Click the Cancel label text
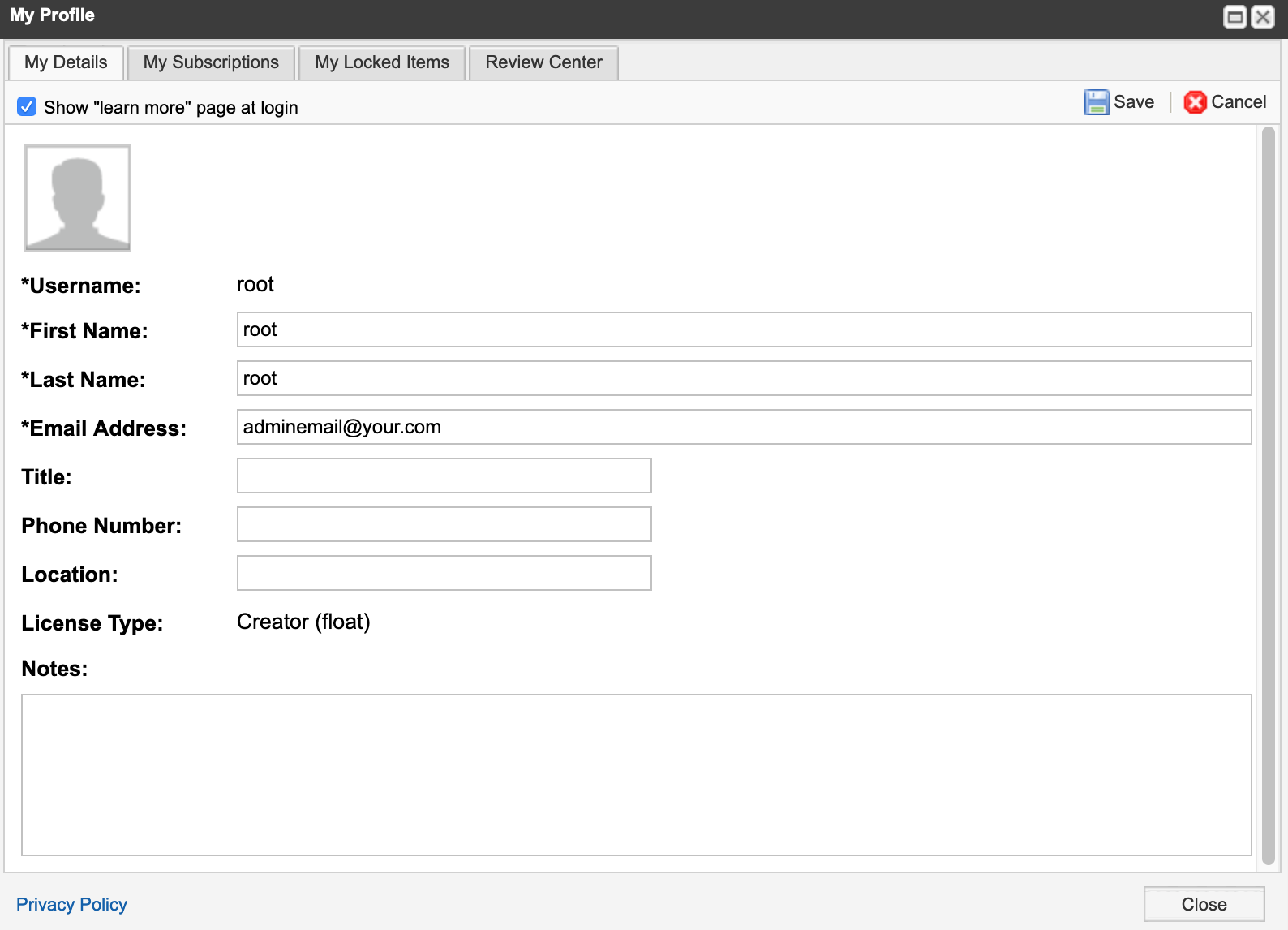The height and width of the screenshot is (930, 1288). 1239,102
